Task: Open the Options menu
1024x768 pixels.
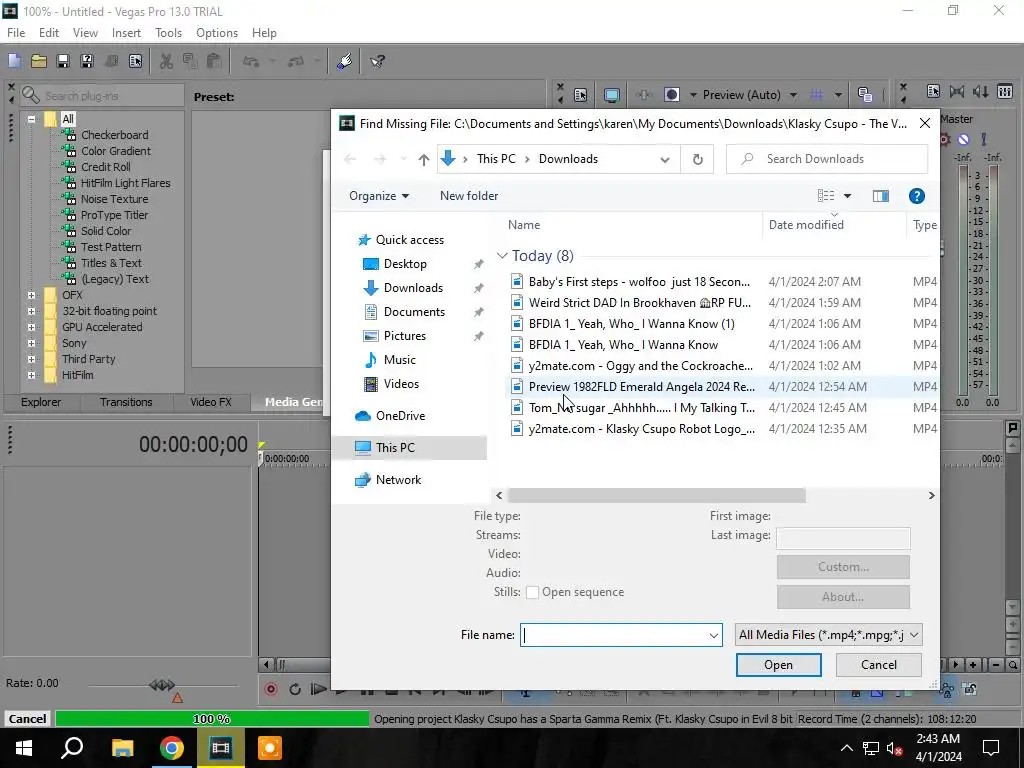Action: 217,33
